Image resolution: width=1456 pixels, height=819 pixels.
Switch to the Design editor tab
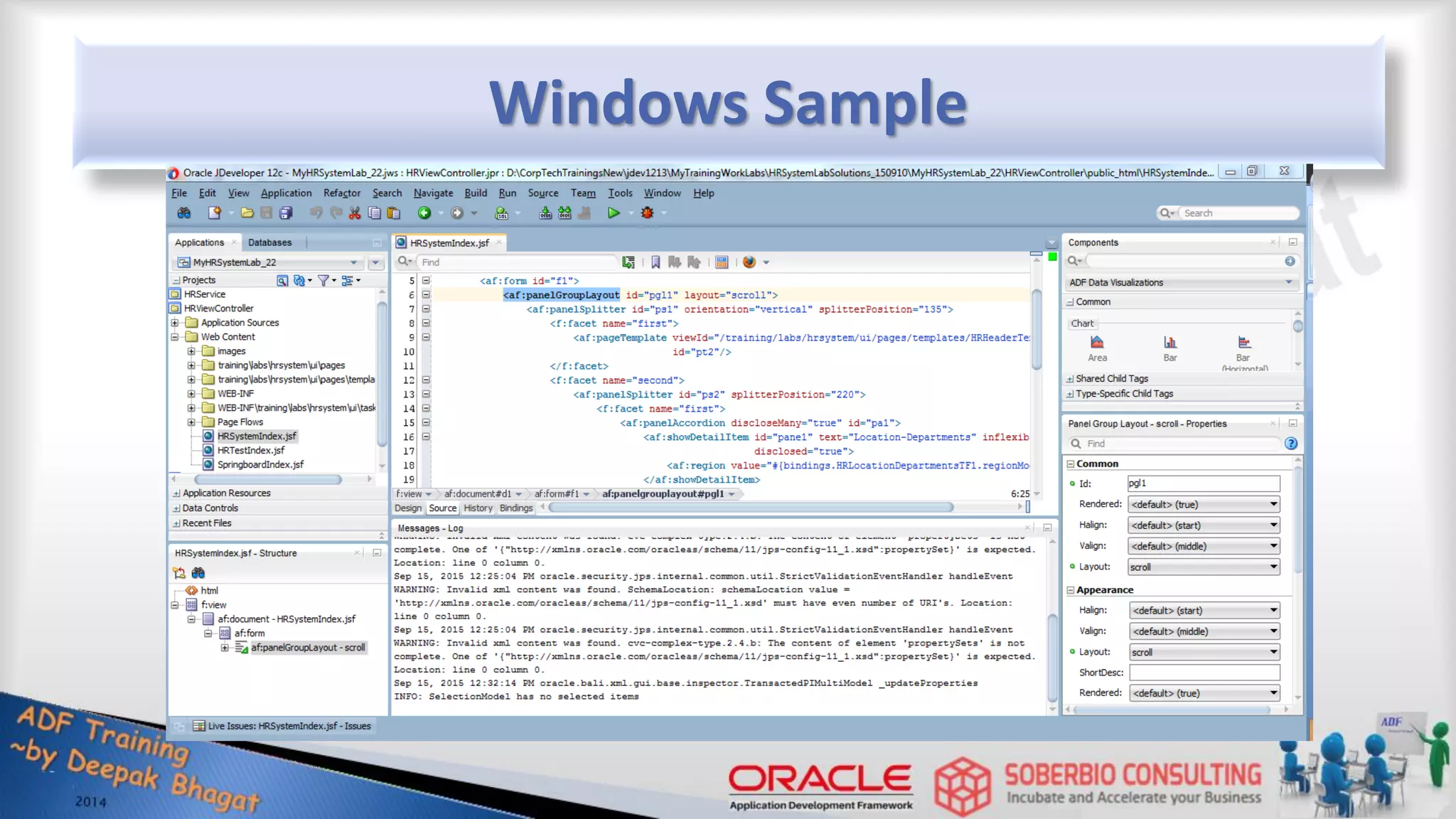(408, 508)
